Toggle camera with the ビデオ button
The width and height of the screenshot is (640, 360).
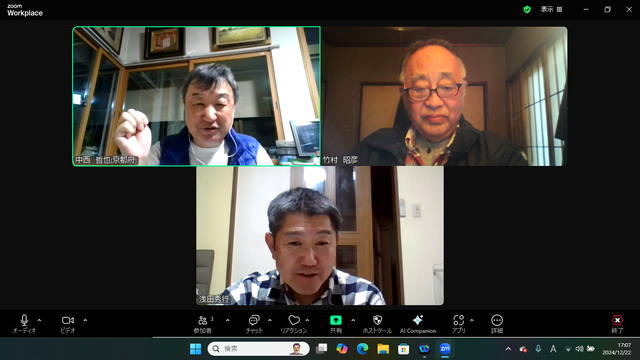68,324
